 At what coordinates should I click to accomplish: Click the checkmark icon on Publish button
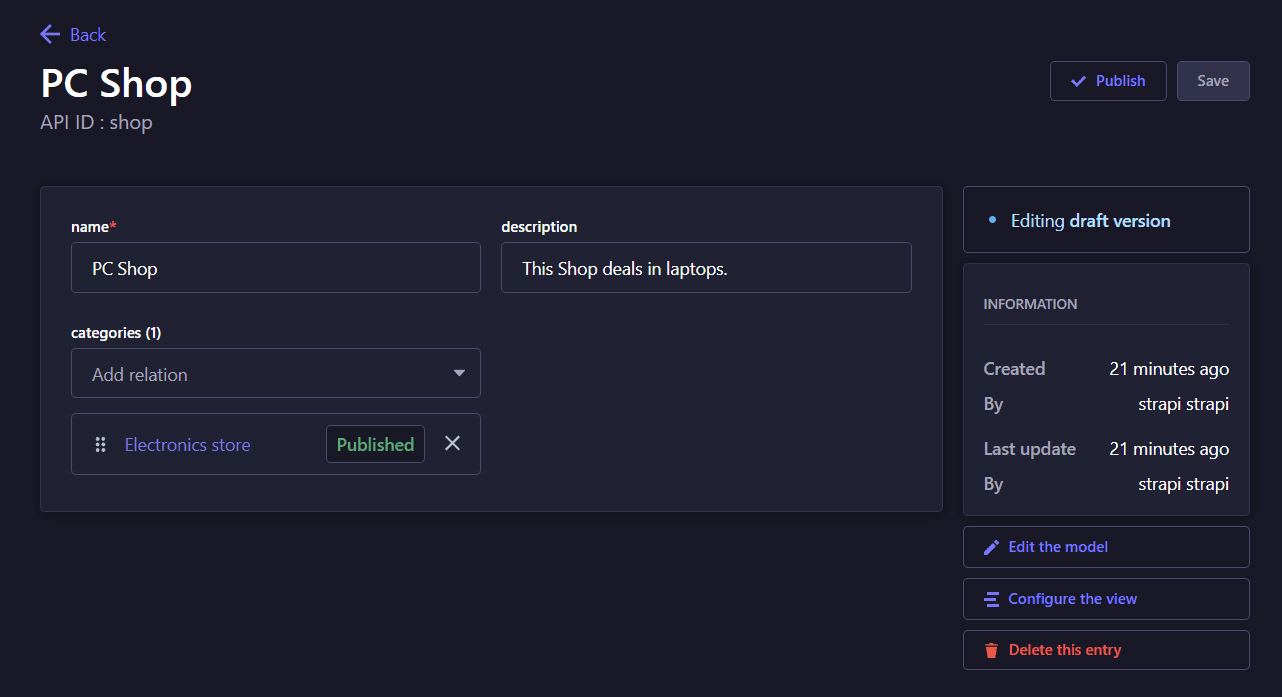click(1078, 81)
